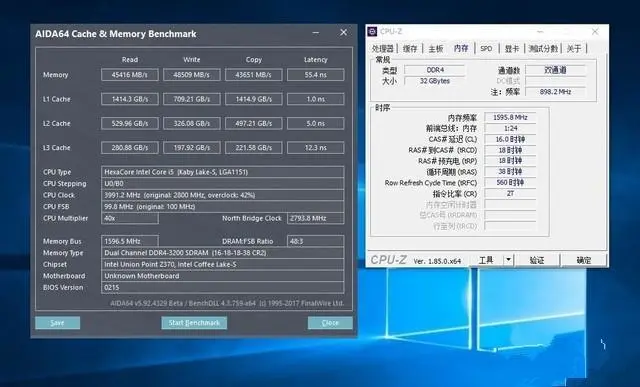Click the tRAS value 38 时钟 in CPU-Z

click(x=510, y=172)
